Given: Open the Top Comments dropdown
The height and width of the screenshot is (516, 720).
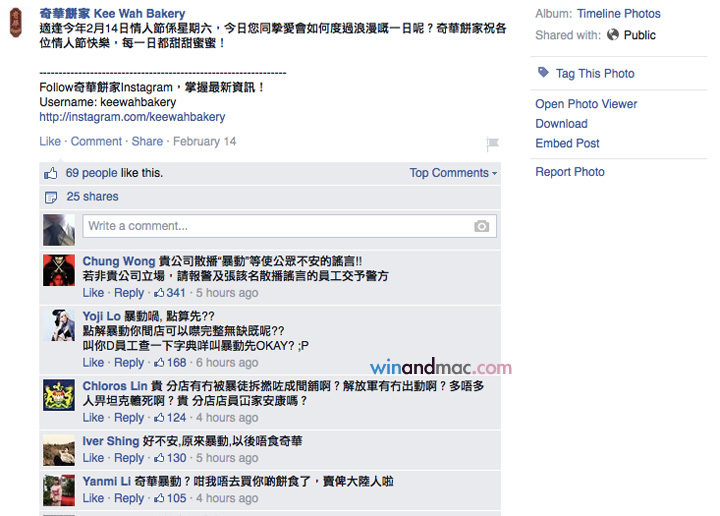Looking at the screenshot, I should coord(453,173).
